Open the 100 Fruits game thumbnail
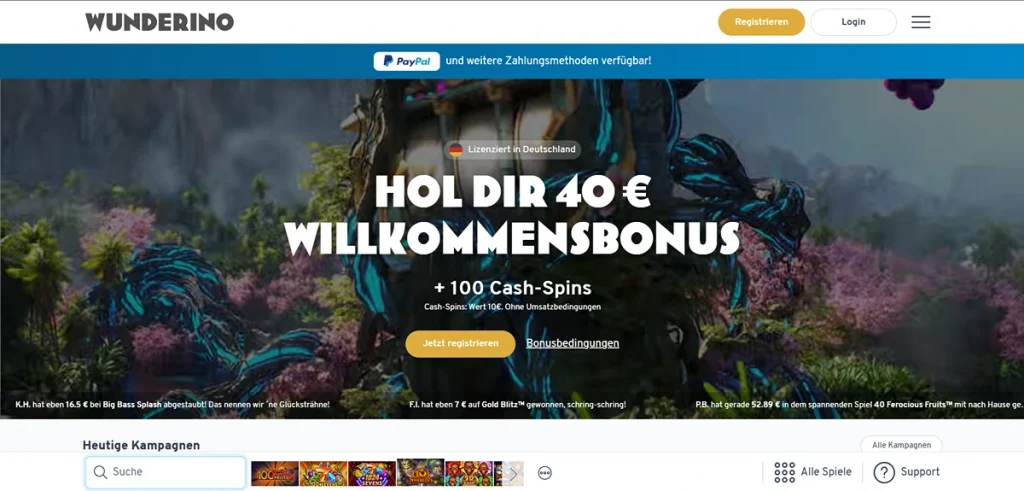 pyautogui.click(x=275, y=473)
